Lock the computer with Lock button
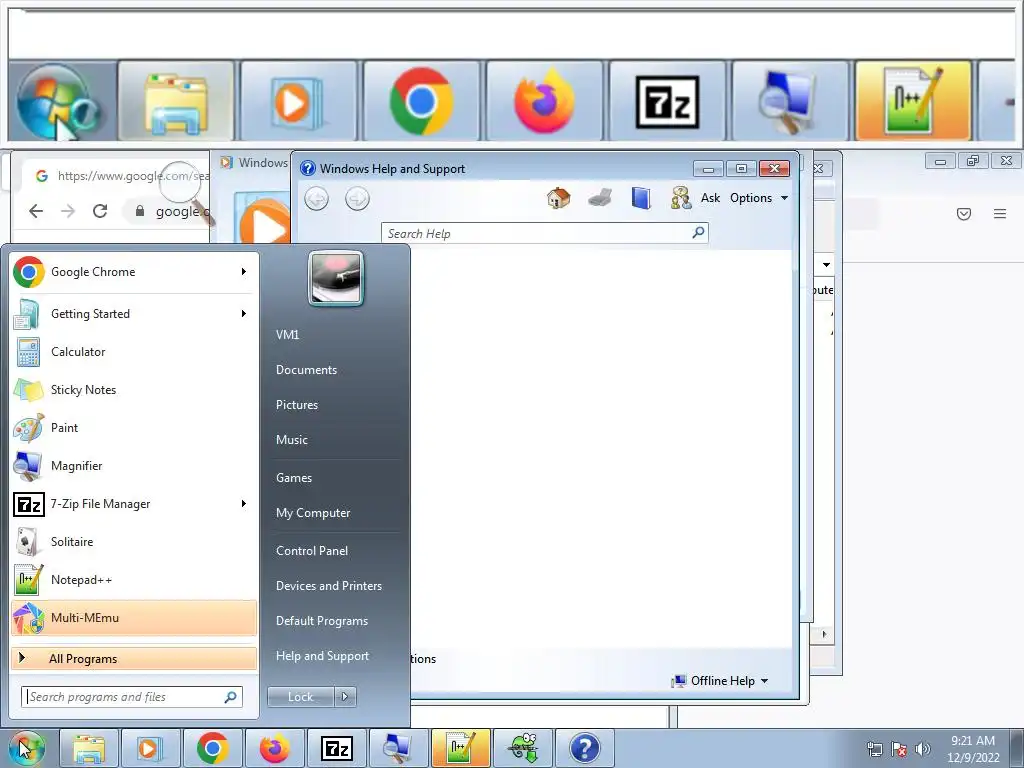This screenshot has height=768, width=1024. (300, 697)
